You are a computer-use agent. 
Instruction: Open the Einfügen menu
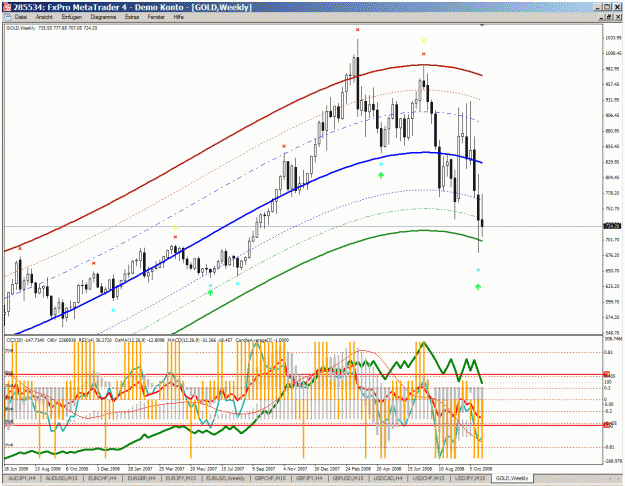(72, 17)
